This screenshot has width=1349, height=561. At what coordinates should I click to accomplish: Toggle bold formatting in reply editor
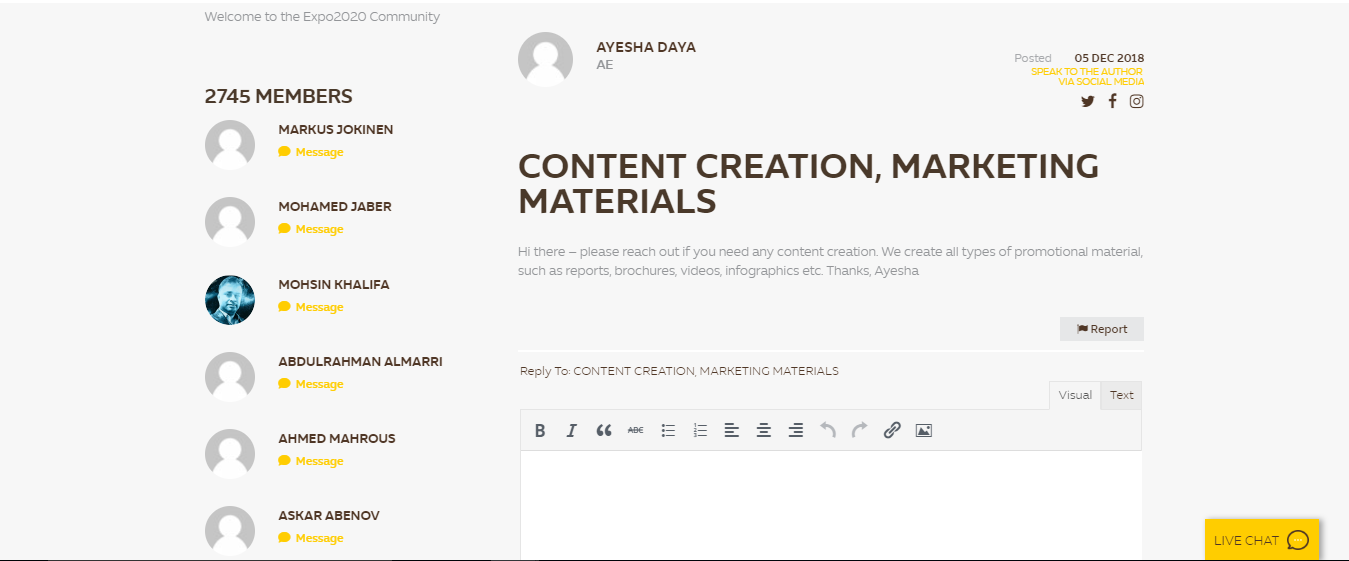[540, 431]
